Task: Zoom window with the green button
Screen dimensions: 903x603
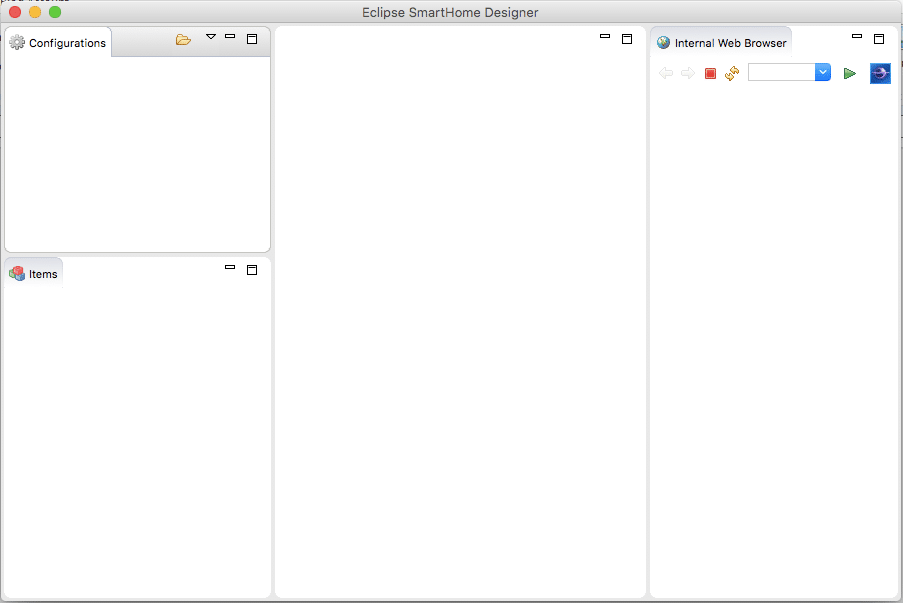Action: coord(55,12)
